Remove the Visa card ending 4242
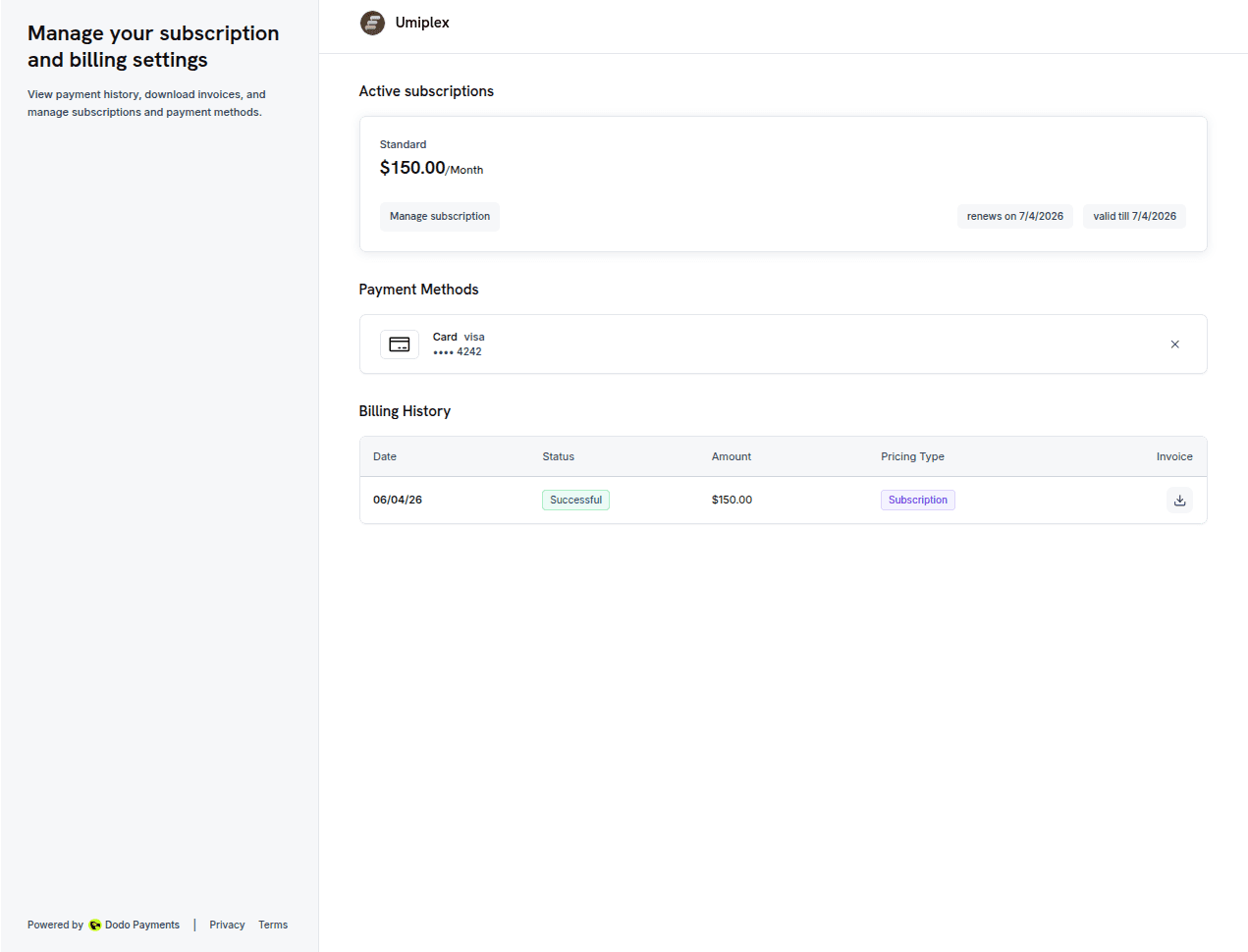Viewport: 1248px width, 952px height. (x=1174, y=344)
